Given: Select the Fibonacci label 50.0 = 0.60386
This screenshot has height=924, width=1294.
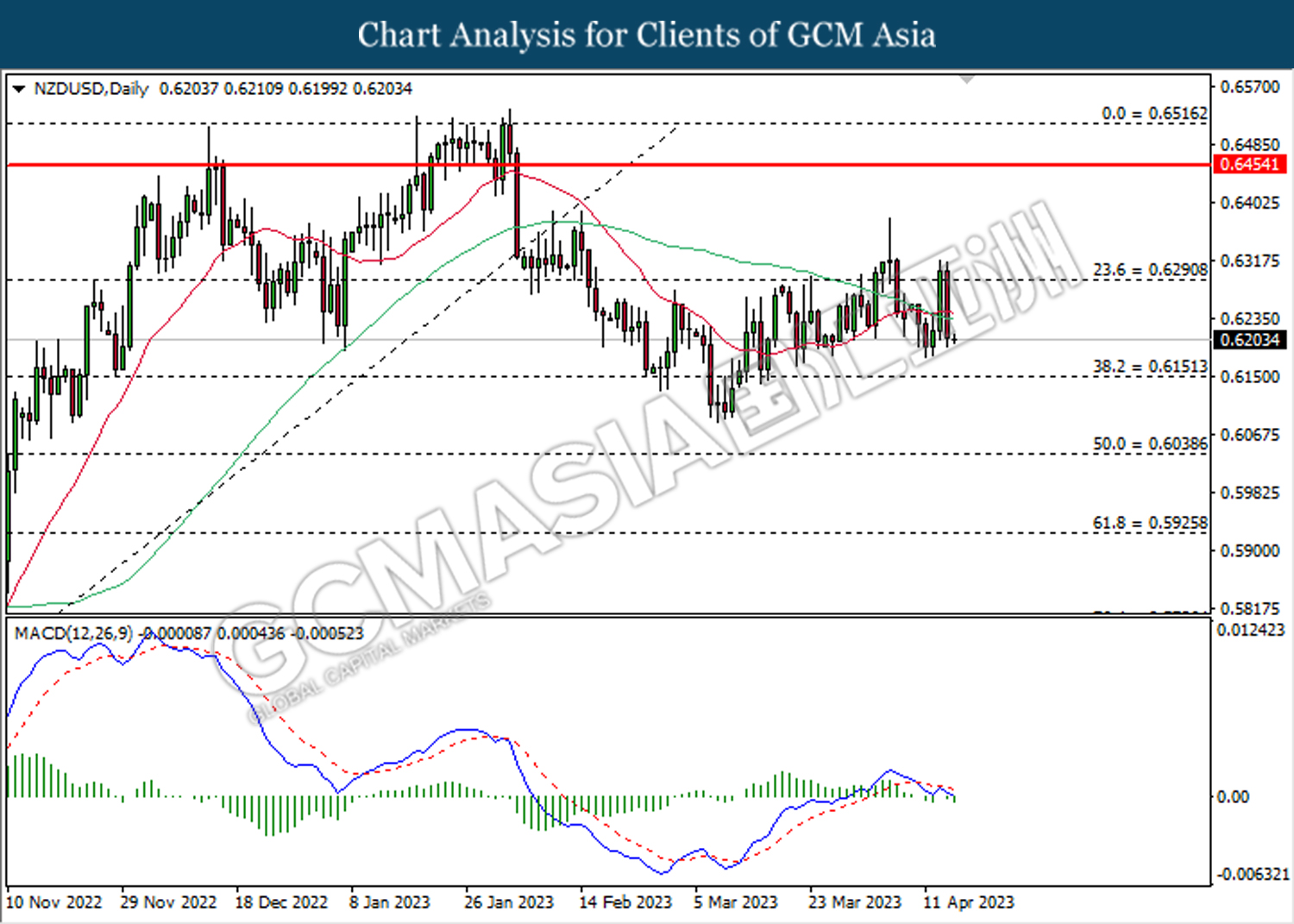Looking at the screenshot, I should pos(1150,443).
